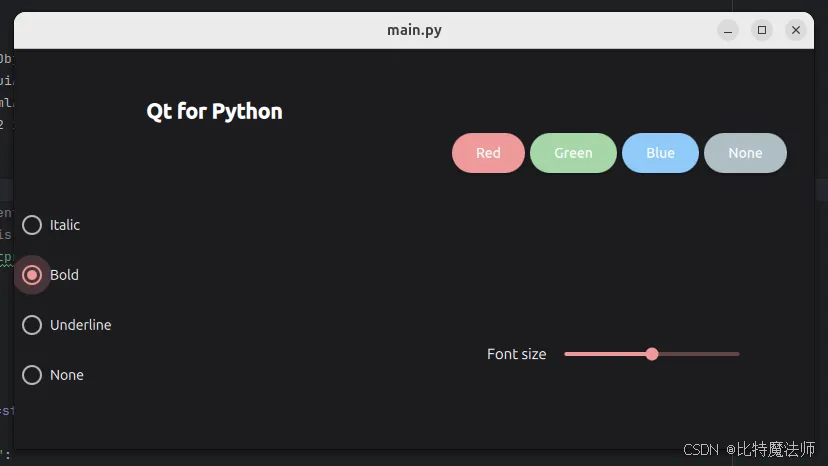828x466 pixels.
Task: Click the Font size label
Action: 516,354
